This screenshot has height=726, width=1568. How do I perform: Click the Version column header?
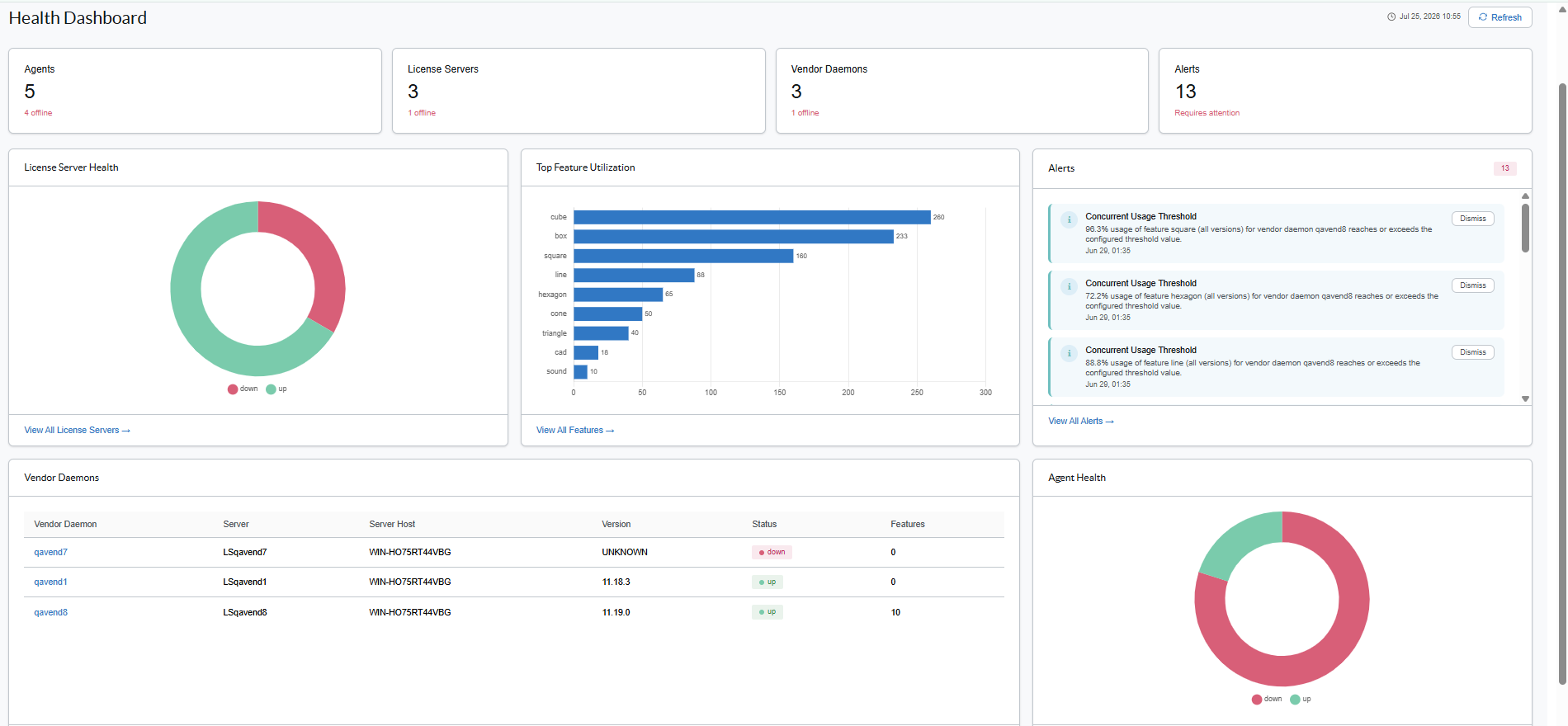(616, 525)
